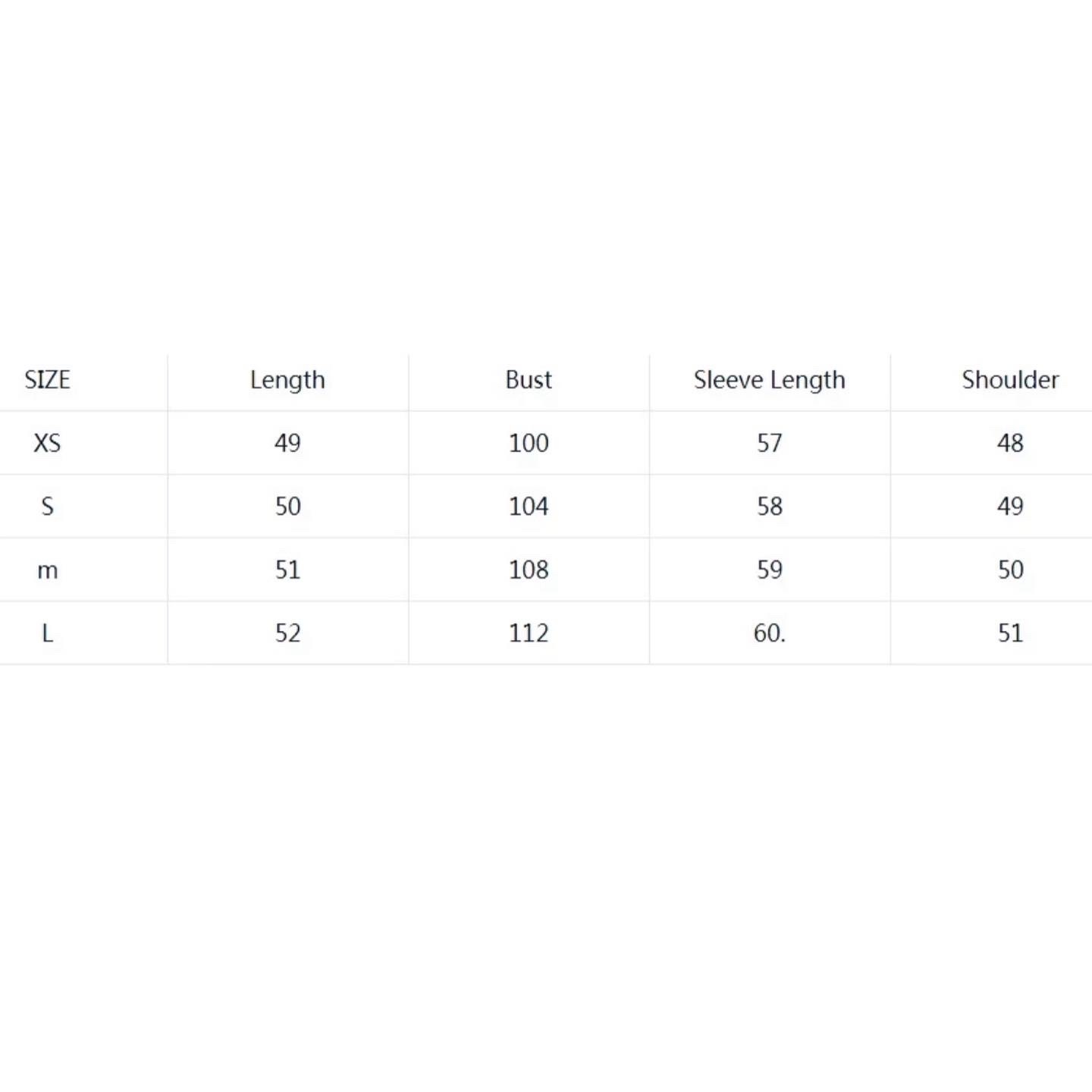Select the Bust column header
This screenshot has width=1092, height=1092.
pos(529,380)
